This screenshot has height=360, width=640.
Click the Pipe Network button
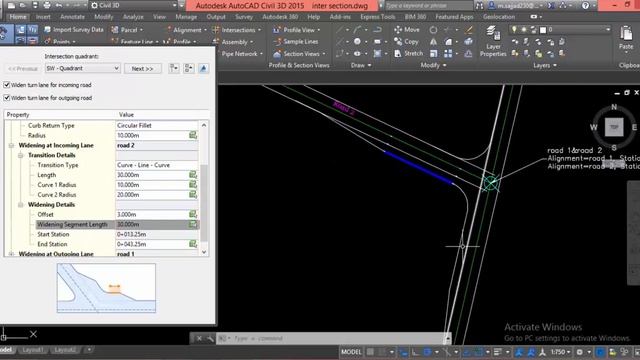pos(239,53)
